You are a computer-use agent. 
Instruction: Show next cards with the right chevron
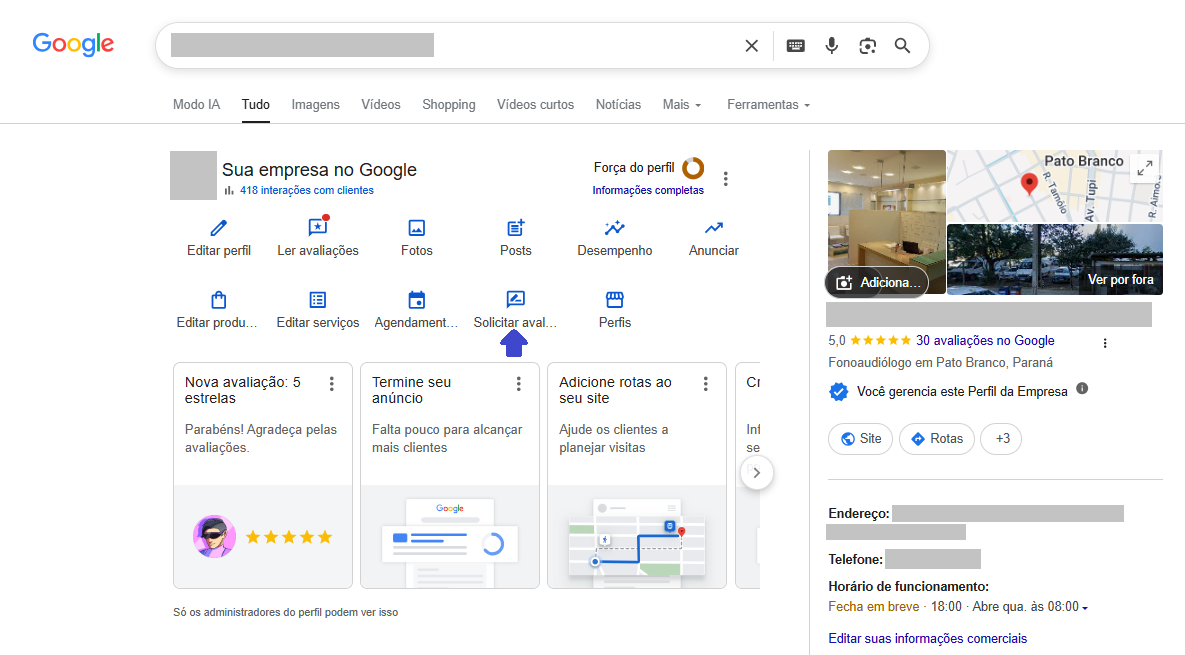[x=756, y=473]
